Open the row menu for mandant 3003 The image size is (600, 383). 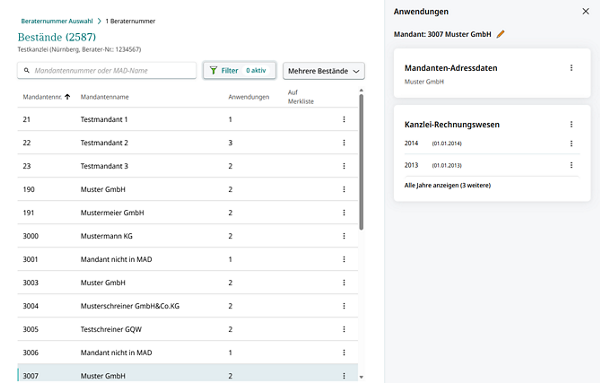tap(344, 283)
